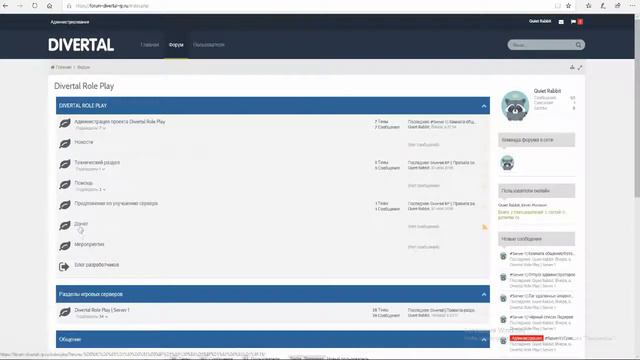Click the add notes pen icon

coord(603,6)
